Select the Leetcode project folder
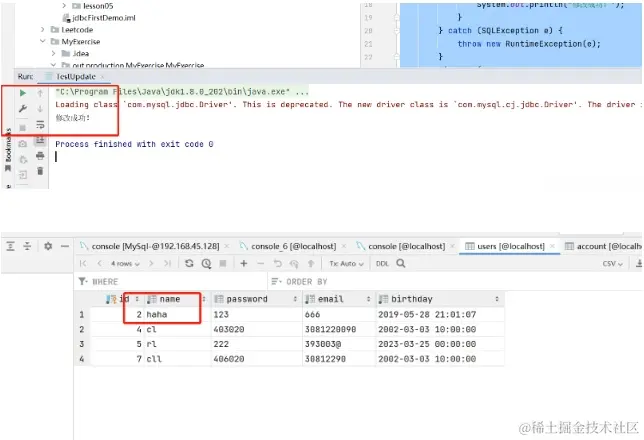This screenshot has height=440, width=644. point(72,30)
